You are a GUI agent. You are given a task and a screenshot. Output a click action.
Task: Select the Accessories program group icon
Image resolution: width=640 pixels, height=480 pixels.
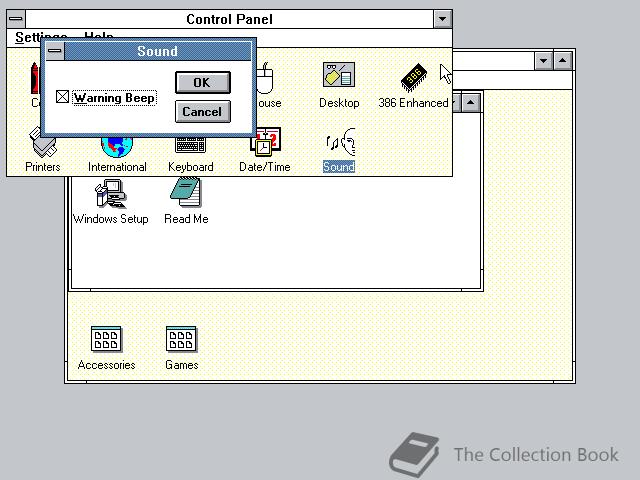pos(106,339)
